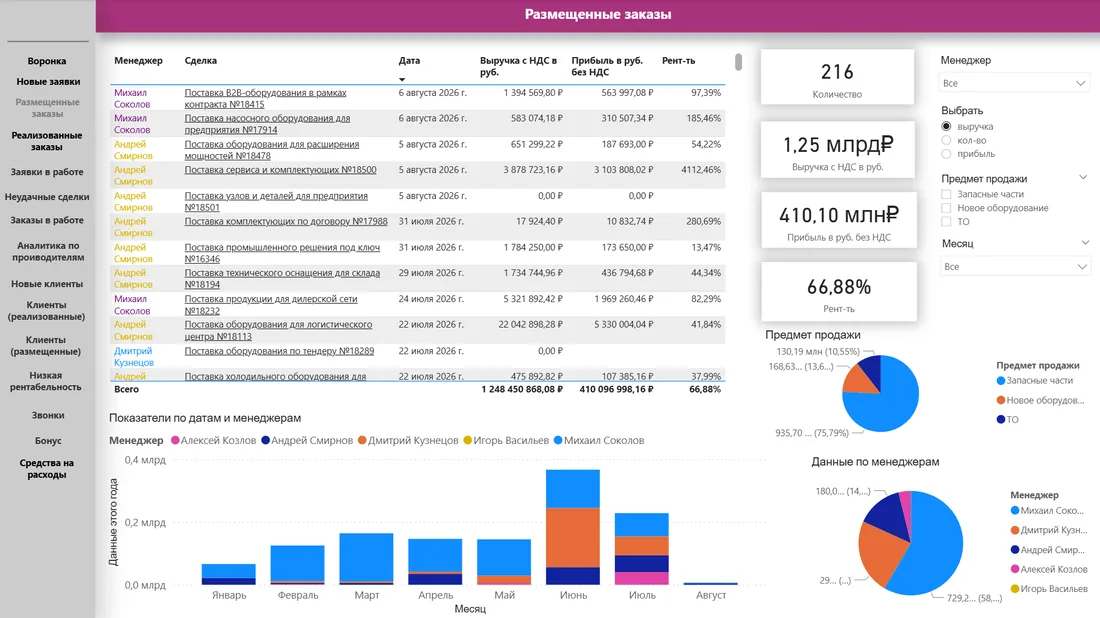
Task: Switch to Реализованные заказы page
Action: [x=47, y=141]
